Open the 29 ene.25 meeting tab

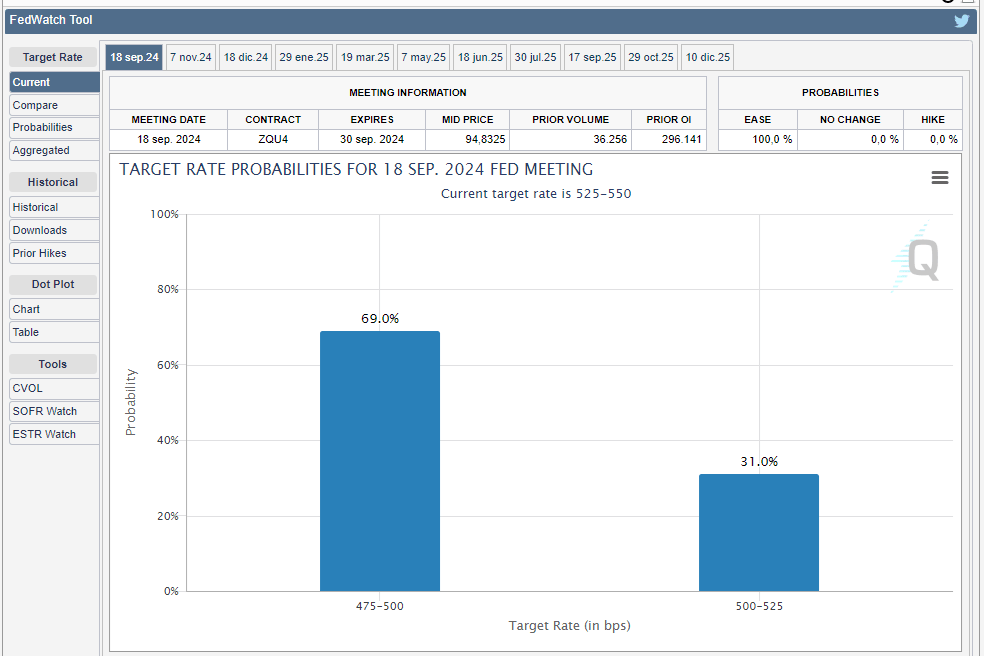[303, 57]
